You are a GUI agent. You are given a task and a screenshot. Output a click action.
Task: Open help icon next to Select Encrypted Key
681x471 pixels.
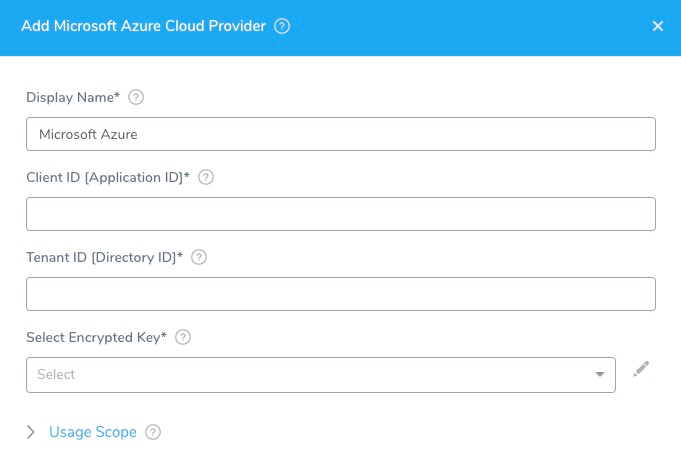[x=183, y=337]
